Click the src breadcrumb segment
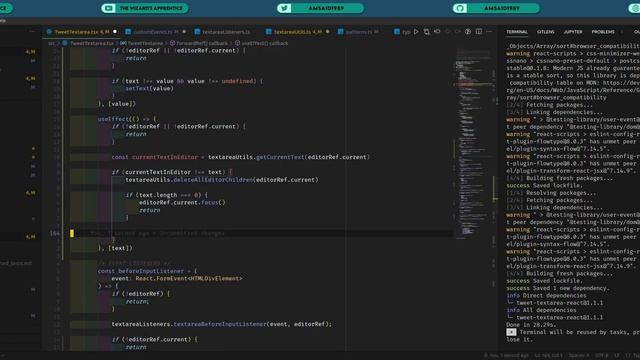 [x=51, y=43]
